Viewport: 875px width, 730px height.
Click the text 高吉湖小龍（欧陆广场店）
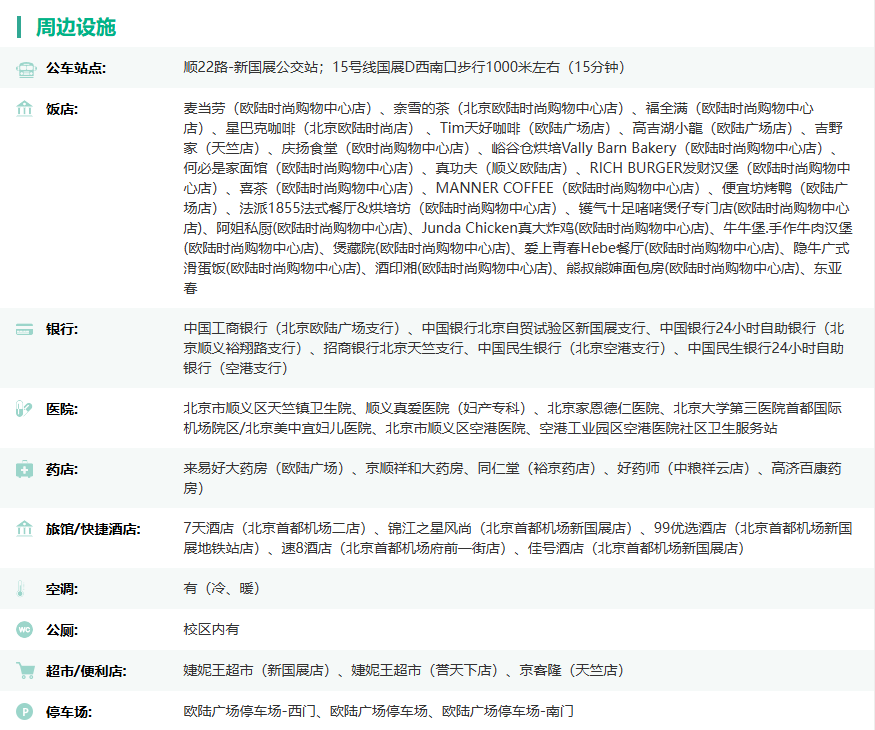coord(715,128)
